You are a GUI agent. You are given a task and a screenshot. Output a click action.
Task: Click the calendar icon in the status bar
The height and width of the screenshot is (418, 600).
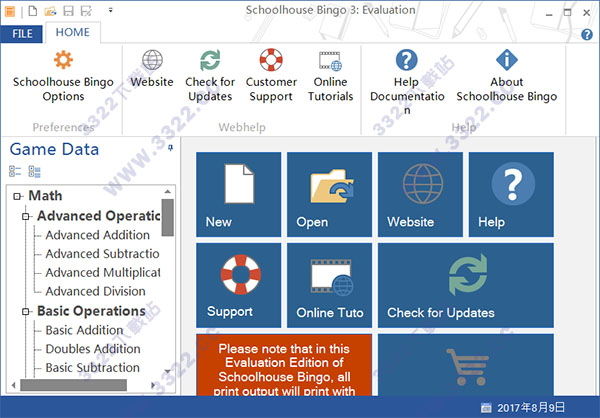(x=486, y=408)
